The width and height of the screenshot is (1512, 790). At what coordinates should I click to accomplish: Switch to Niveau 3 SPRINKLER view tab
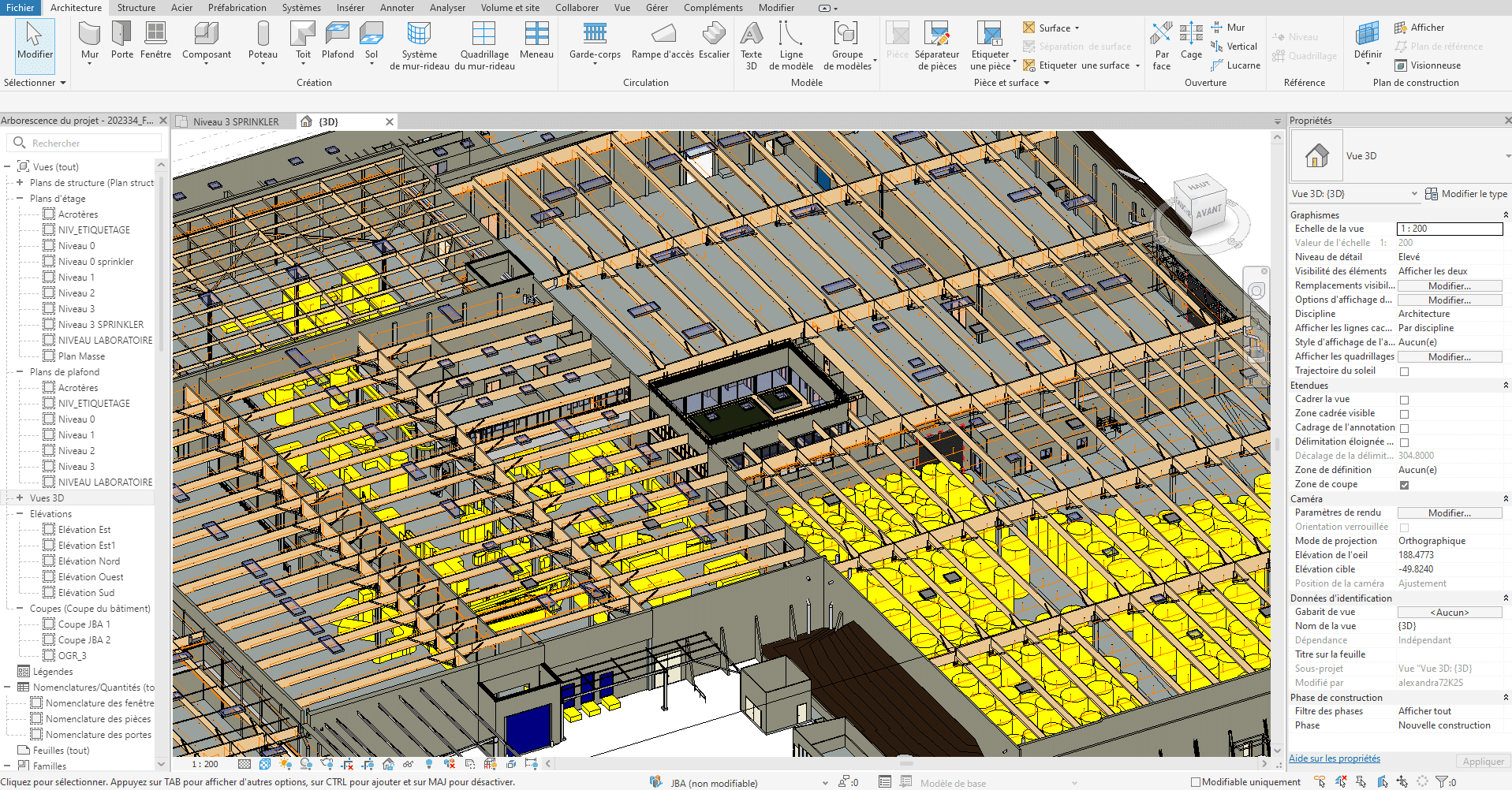(x=235, y=122)
